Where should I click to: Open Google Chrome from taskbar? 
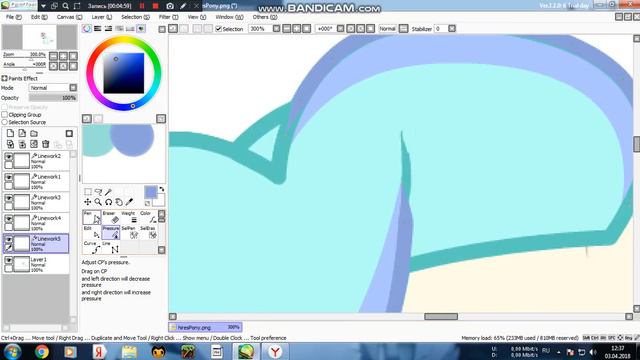[42, 351]
